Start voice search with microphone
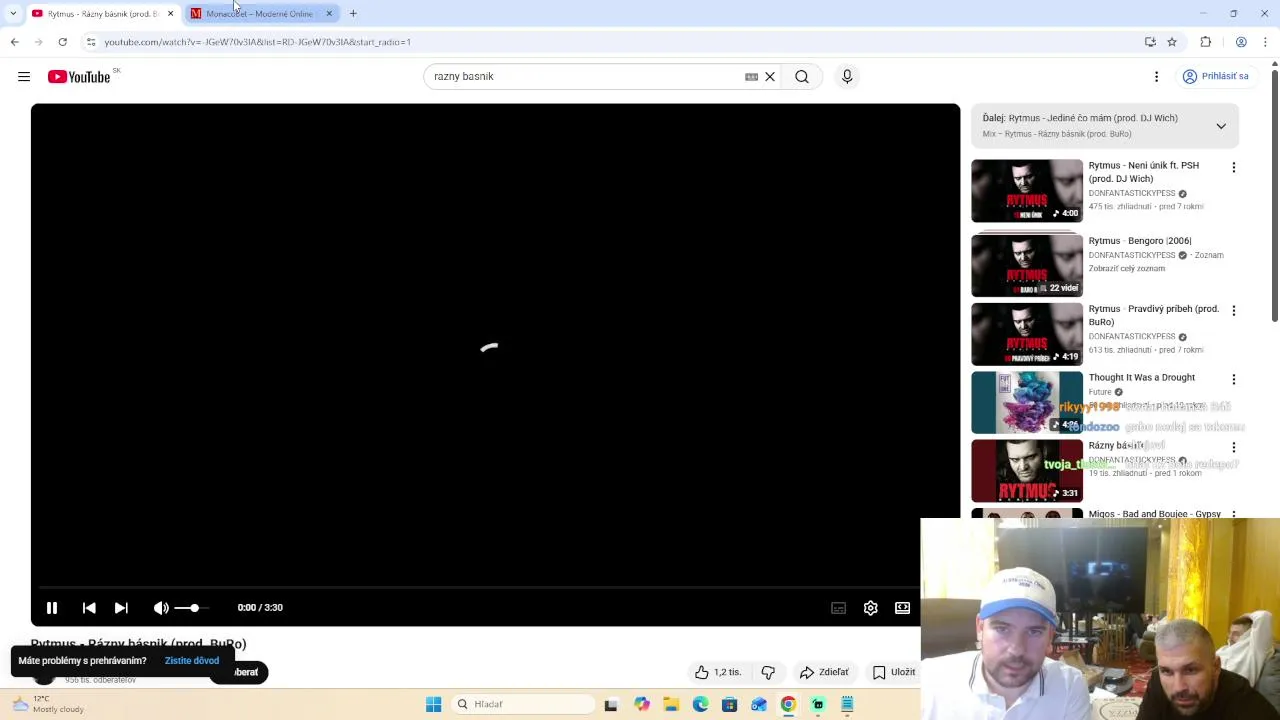Image resolution: width=1280 pixels, height=720 pixels. (847, 76)
